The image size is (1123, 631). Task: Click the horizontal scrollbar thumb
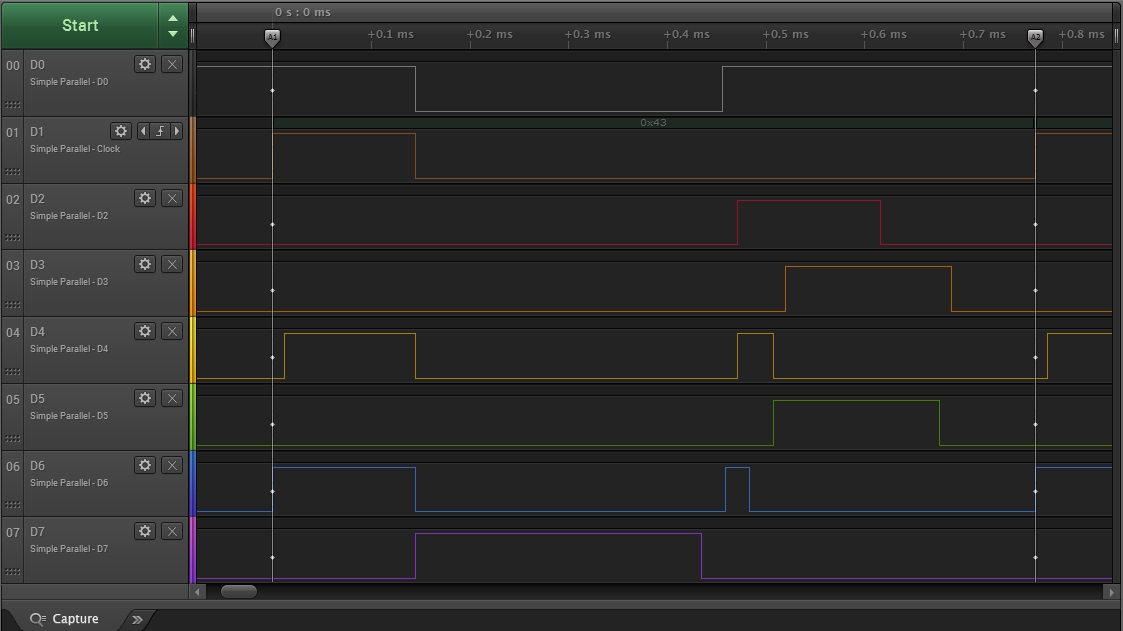click(238, 592)
